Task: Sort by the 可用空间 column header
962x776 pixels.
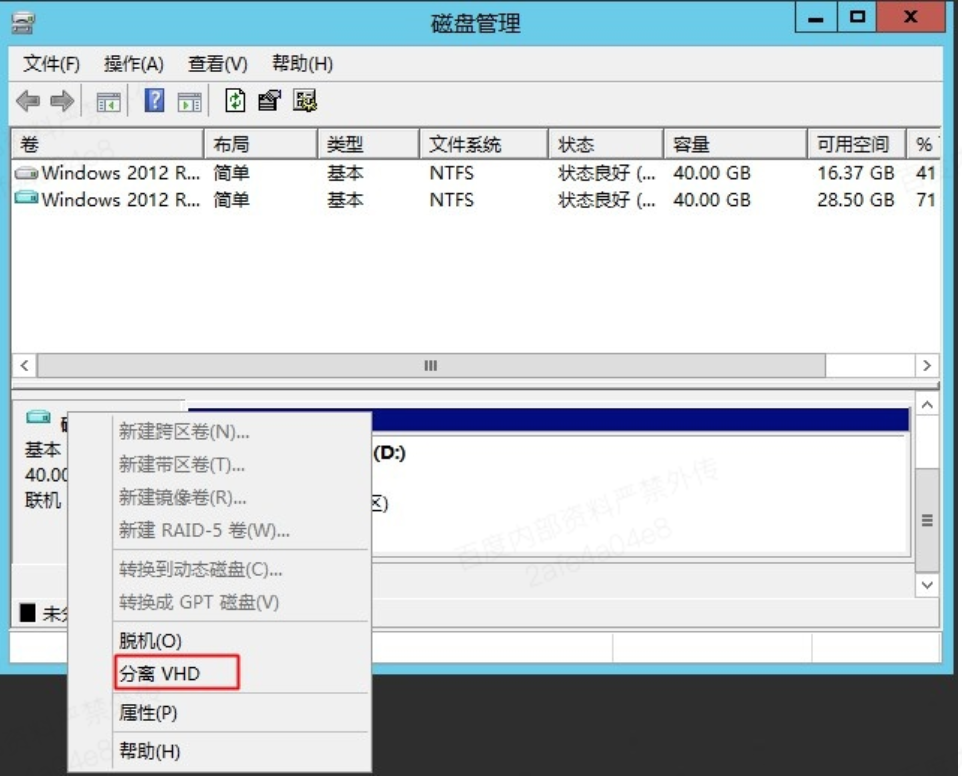Action: [853, 145]
